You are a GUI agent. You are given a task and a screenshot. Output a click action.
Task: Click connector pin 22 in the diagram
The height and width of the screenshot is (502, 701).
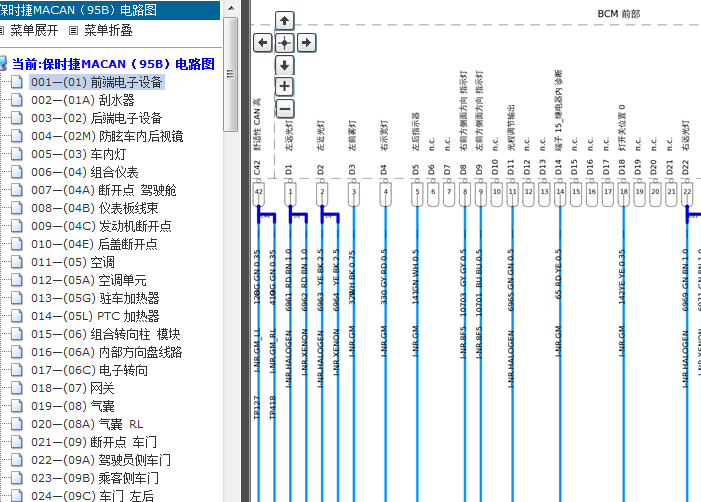(687, 193)
